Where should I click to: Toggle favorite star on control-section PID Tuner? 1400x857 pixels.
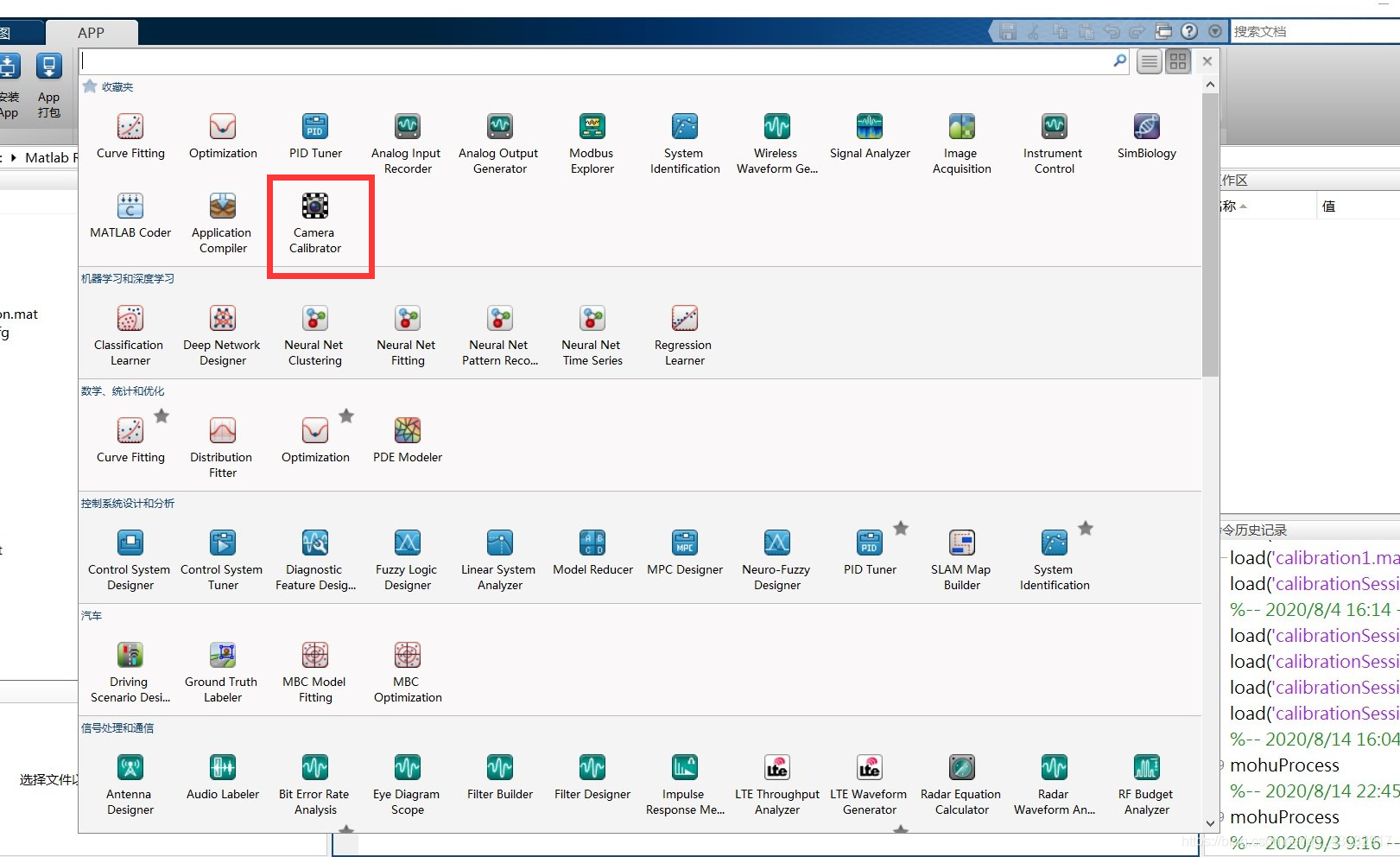tap(901, 528)
